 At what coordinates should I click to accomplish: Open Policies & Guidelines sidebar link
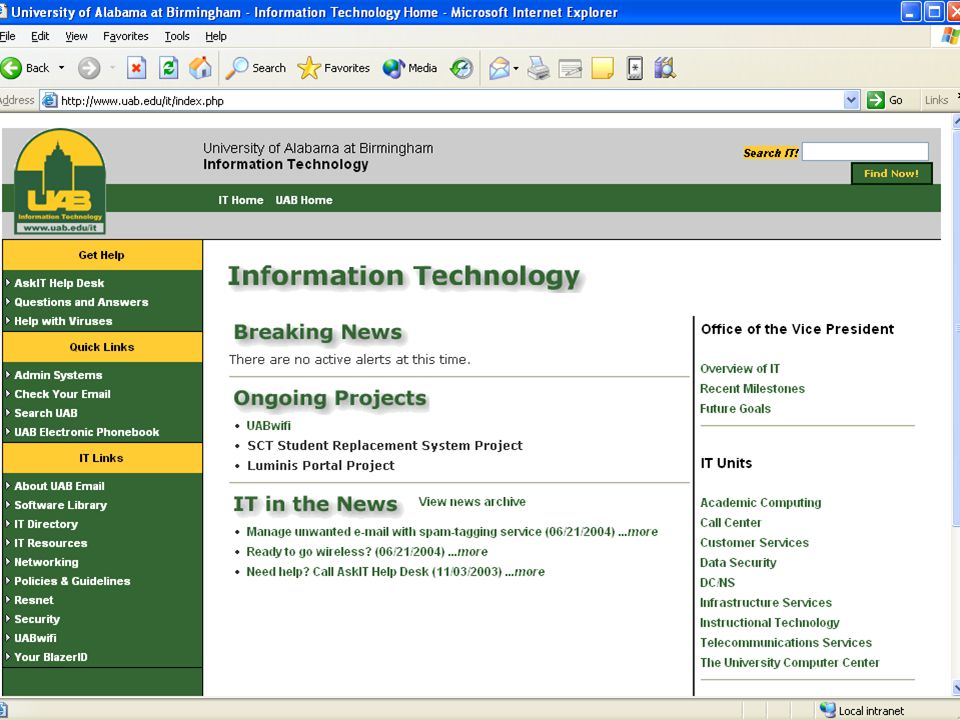[72, 580]
